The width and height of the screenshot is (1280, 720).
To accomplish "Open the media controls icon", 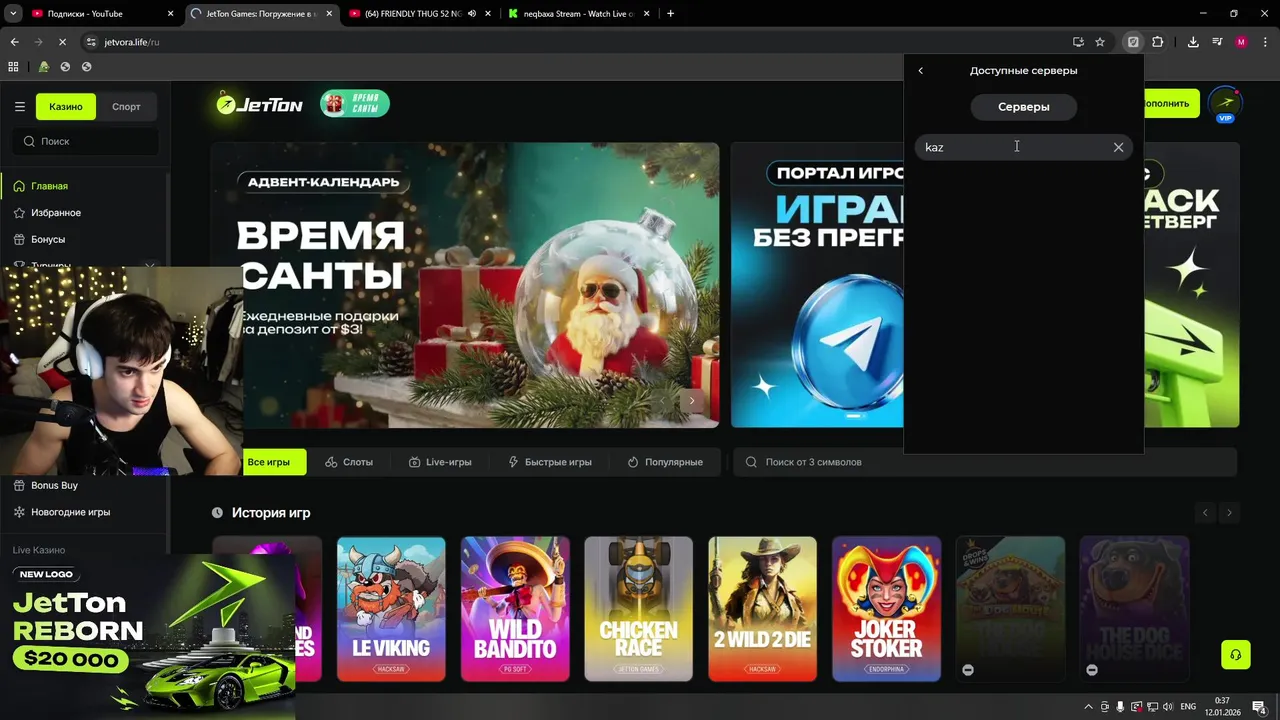I will point(1217,42).
